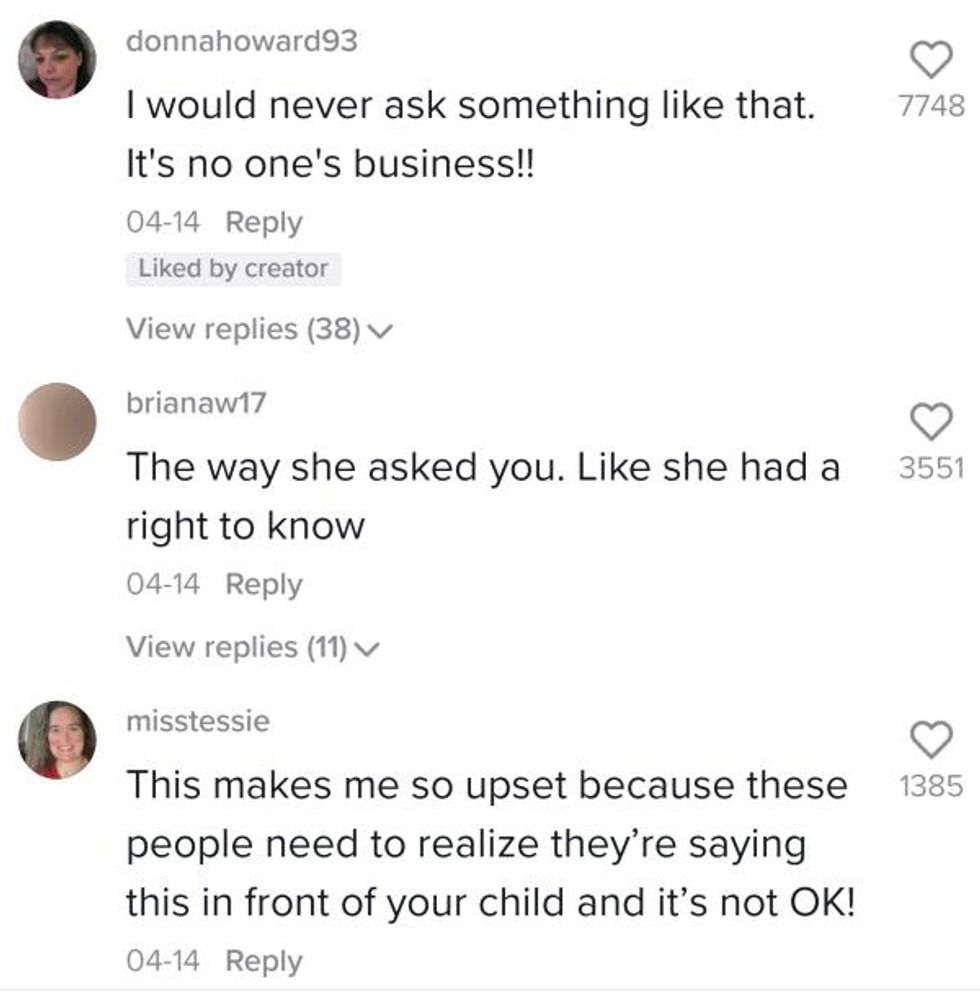Click the 1385 like count

931,786
